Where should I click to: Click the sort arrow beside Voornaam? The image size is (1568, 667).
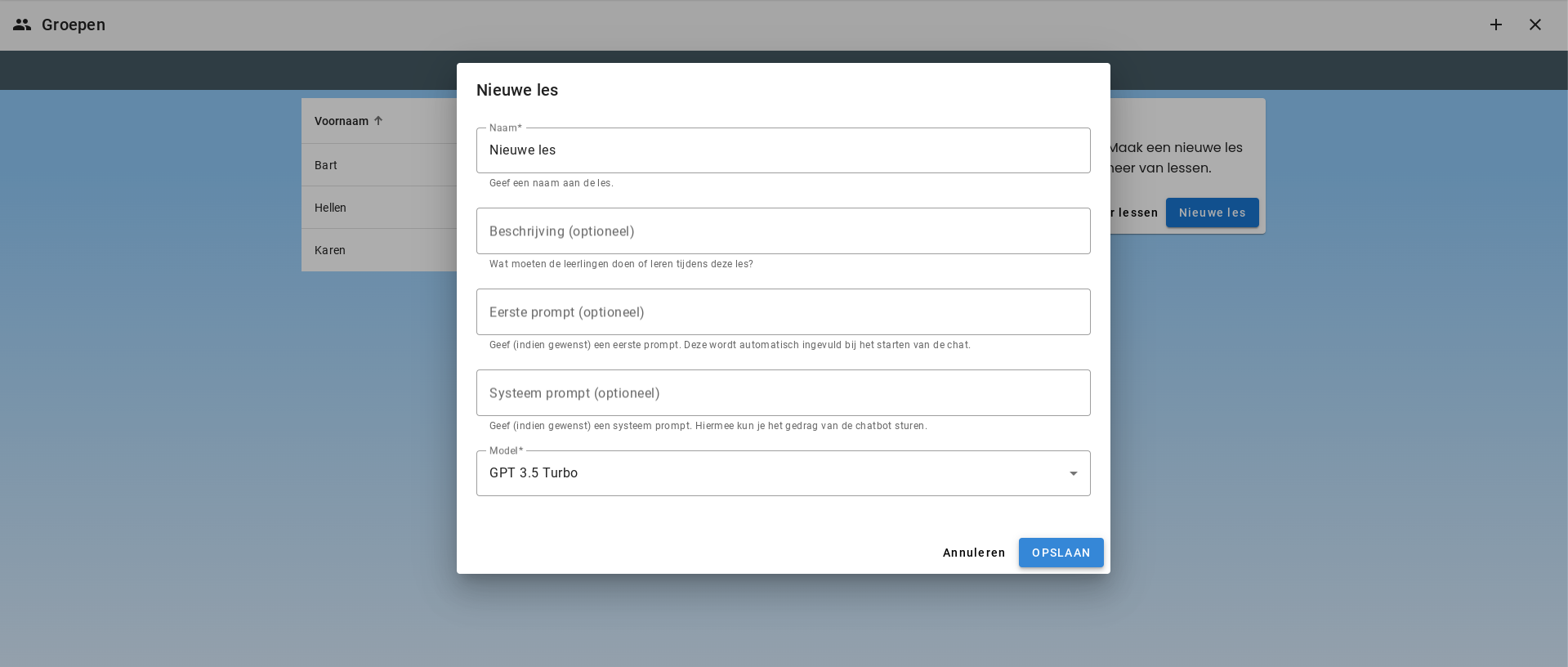click(378, 121)
